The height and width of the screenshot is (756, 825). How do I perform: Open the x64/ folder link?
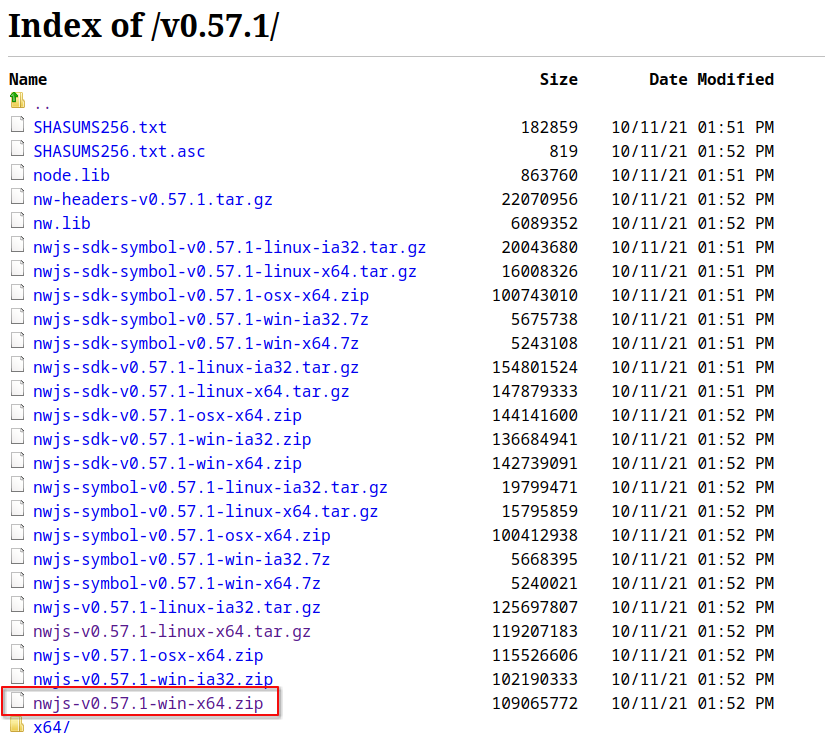click(52, 728)
